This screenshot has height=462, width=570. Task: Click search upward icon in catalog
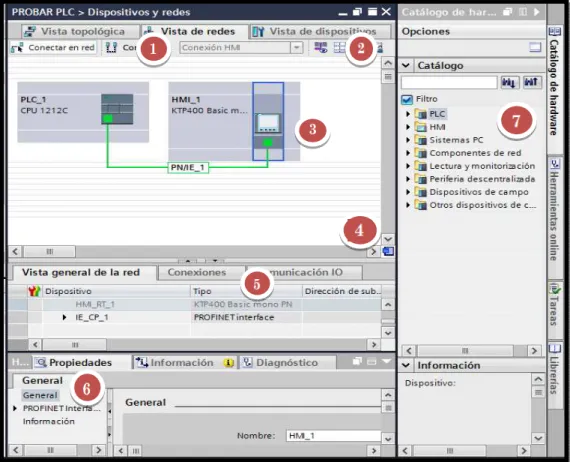(532, 83)
